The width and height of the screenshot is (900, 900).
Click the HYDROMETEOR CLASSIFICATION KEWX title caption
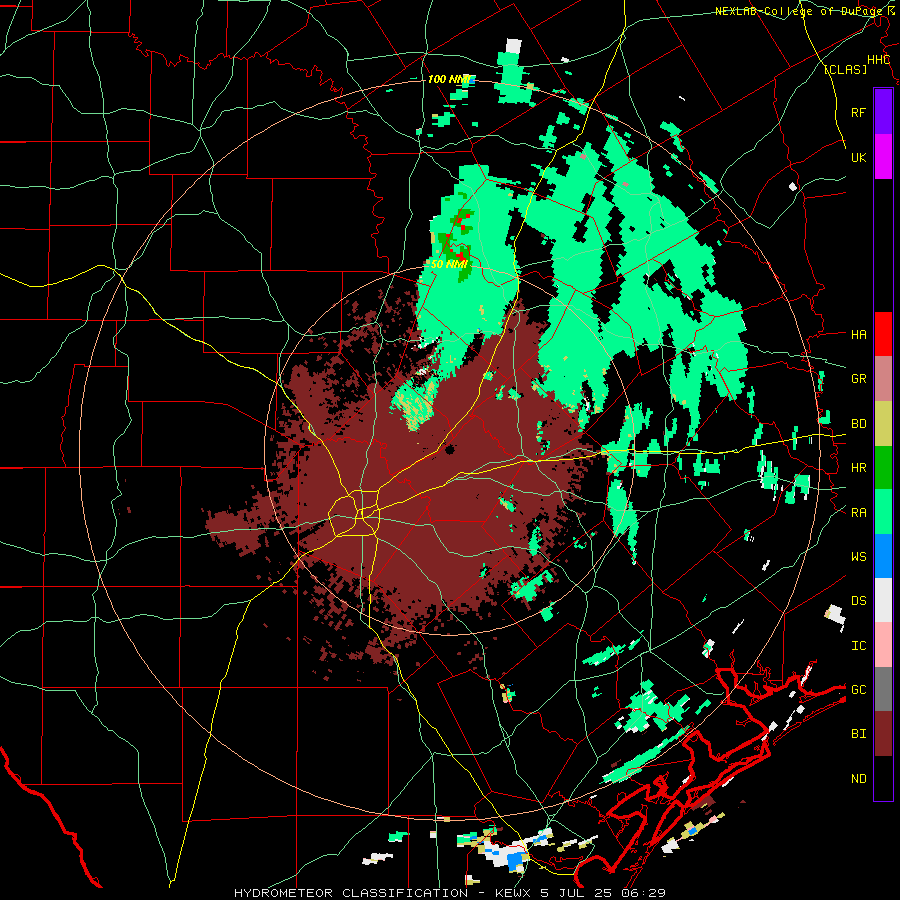(x=450, y=893)
